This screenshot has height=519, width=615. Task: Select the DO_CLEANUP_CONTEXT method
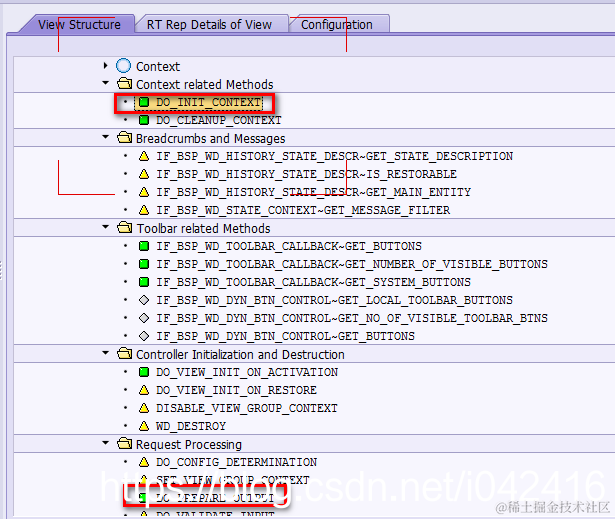pos(218,120)
